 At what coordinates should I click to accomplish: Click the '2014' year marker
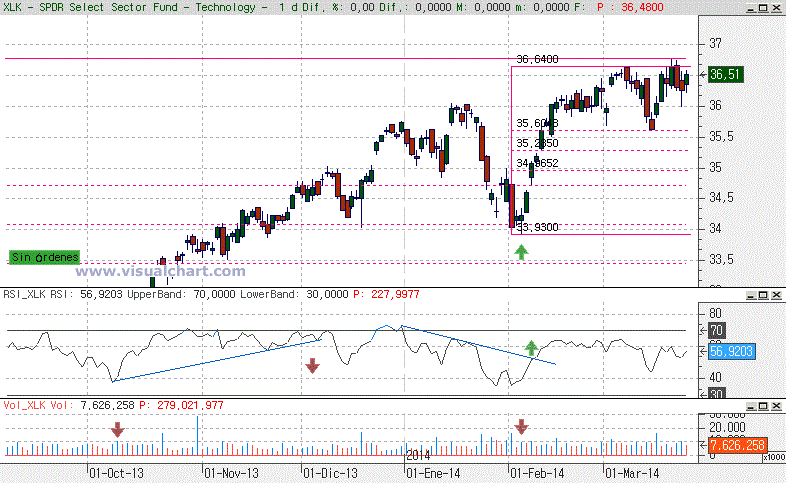click(419, 455)
